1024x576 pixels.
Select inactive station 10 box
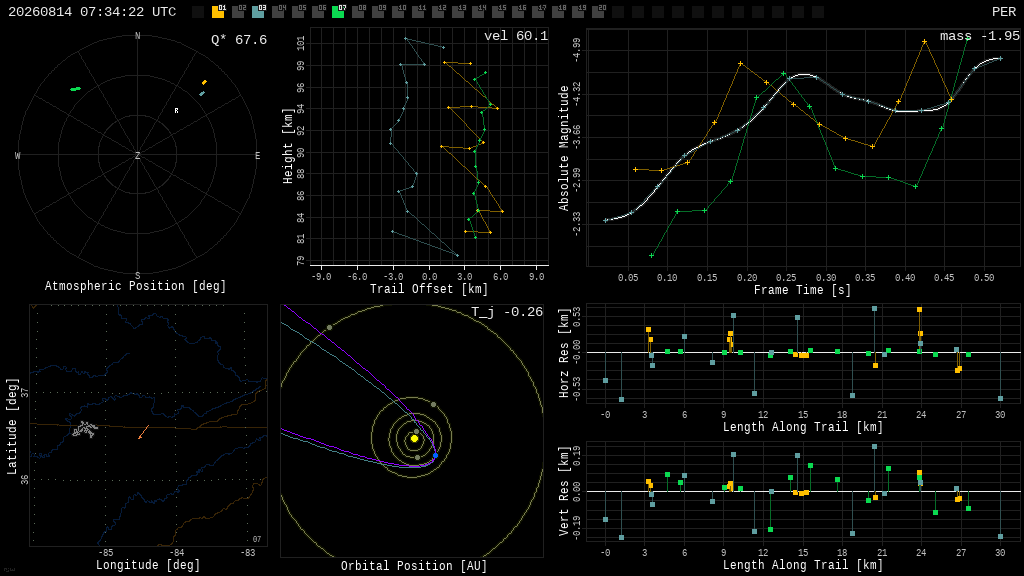pos(398,12)
